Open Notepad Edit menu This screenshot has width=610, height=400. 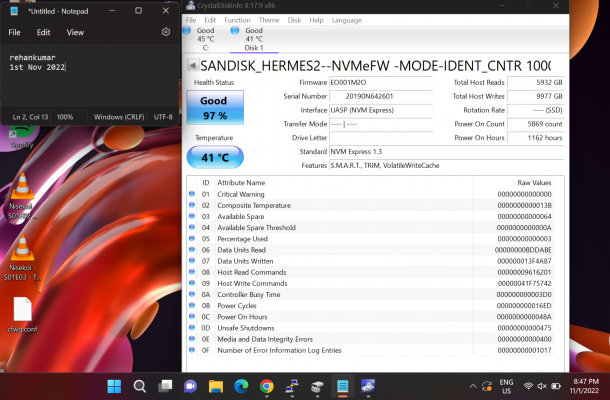click(43, 32)
